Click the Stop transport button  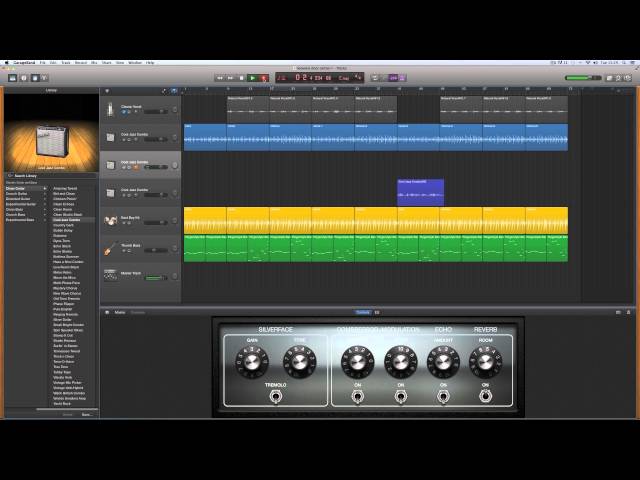[x=242, y=78]
